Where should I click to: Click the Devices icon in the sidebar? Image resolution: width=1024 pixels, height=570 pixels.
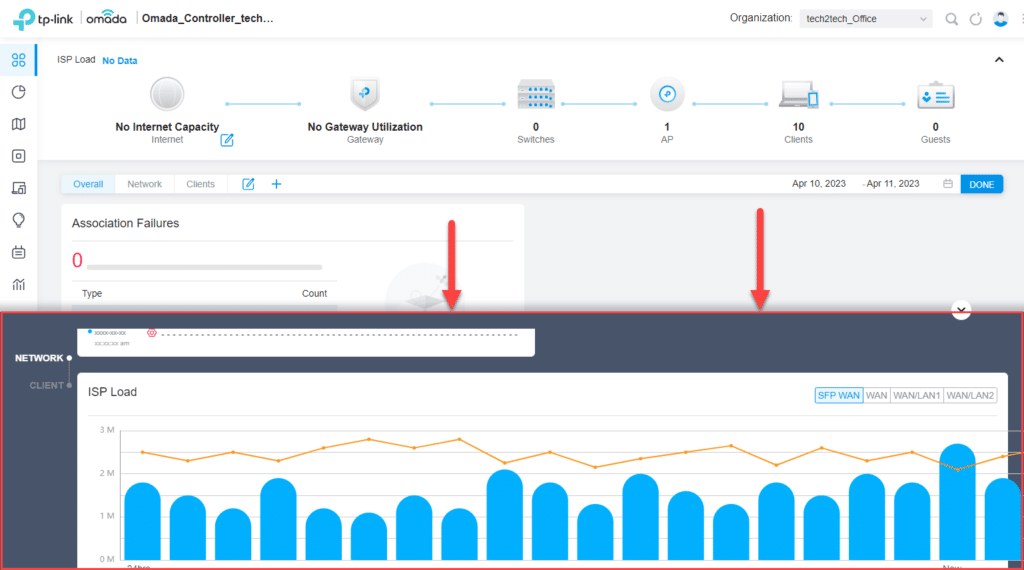coord(18,156)
